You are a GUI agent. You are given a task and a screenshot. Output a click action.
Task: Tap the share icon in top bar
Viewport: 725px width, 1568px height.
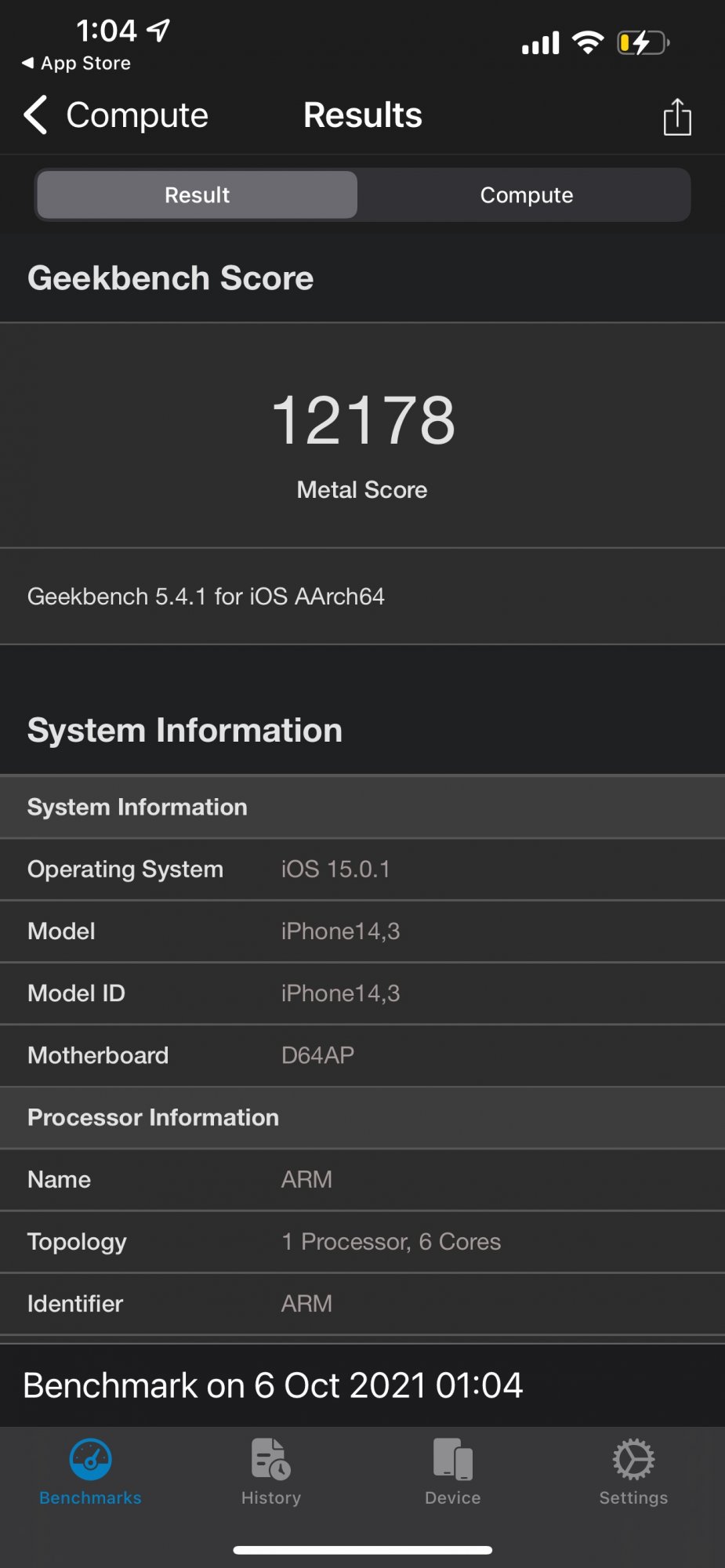pyautogui.click(x=677, y=116)
